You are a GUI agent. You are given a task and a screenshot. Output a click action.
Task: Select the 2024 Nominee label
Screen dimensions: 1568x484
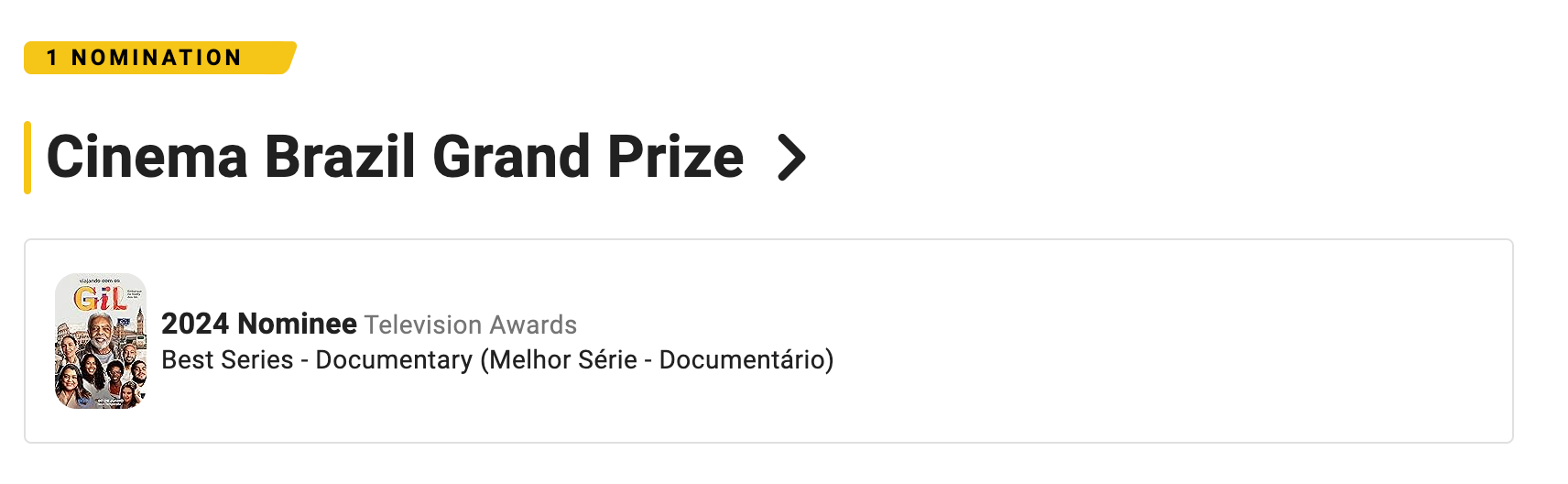pyautogui.click(x=258, y=324)
